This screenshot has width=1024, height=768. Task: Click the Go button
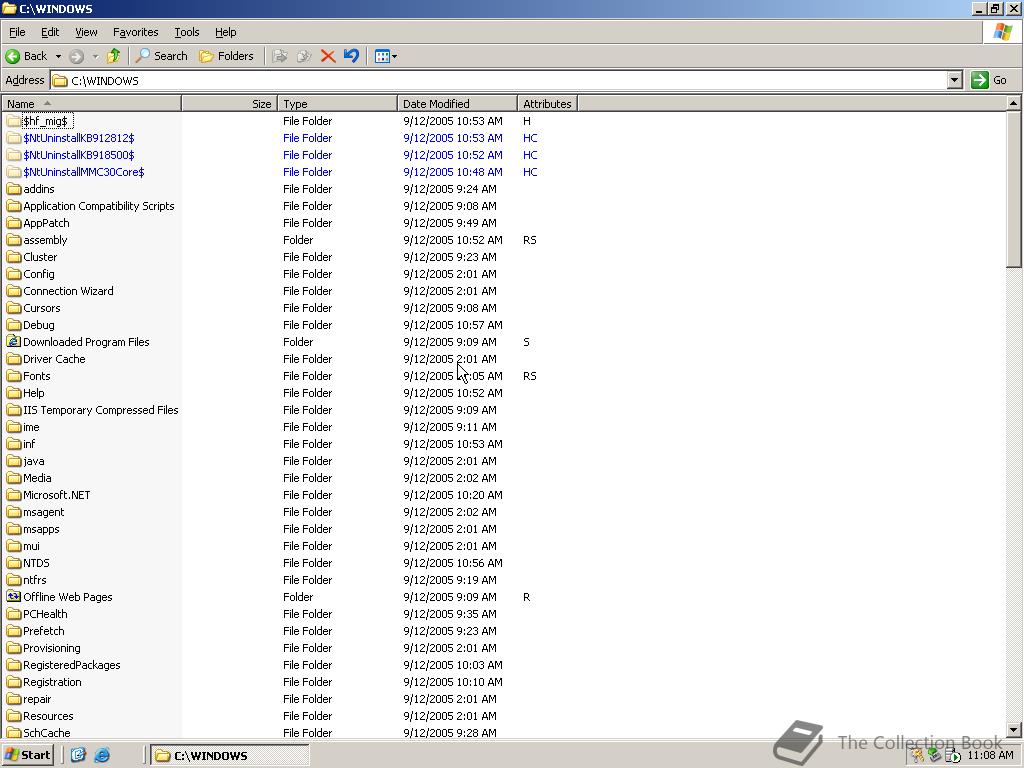(989, 80)
